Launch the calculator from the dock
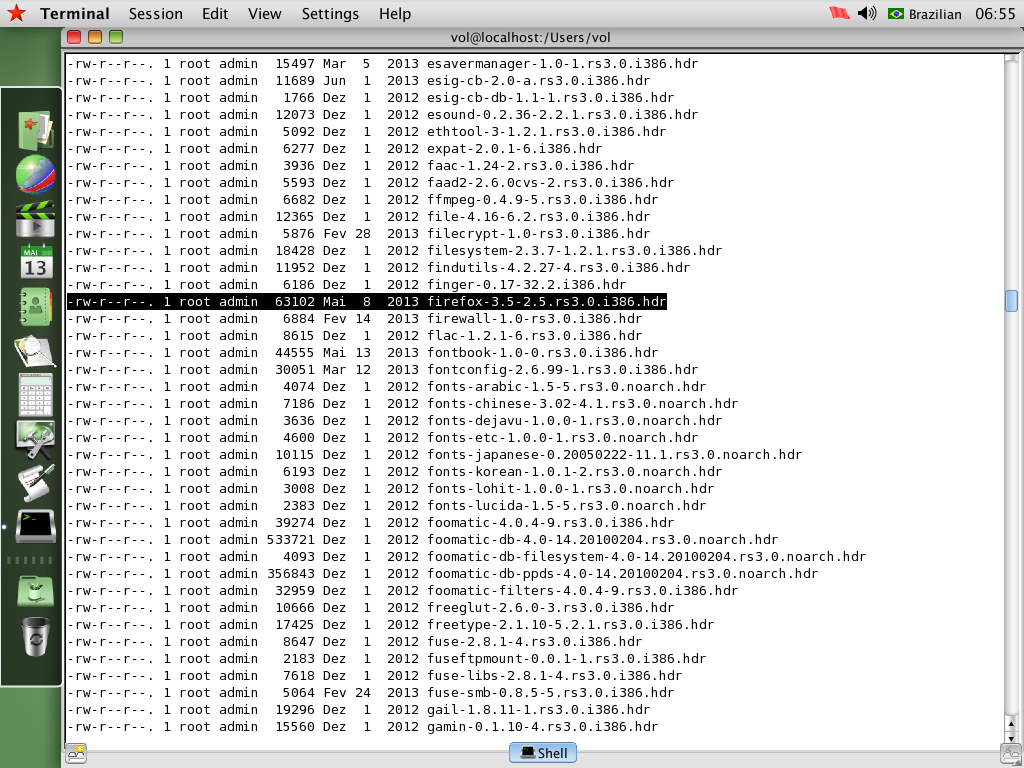The image size is (1024, 768). (x=35, y=394)
